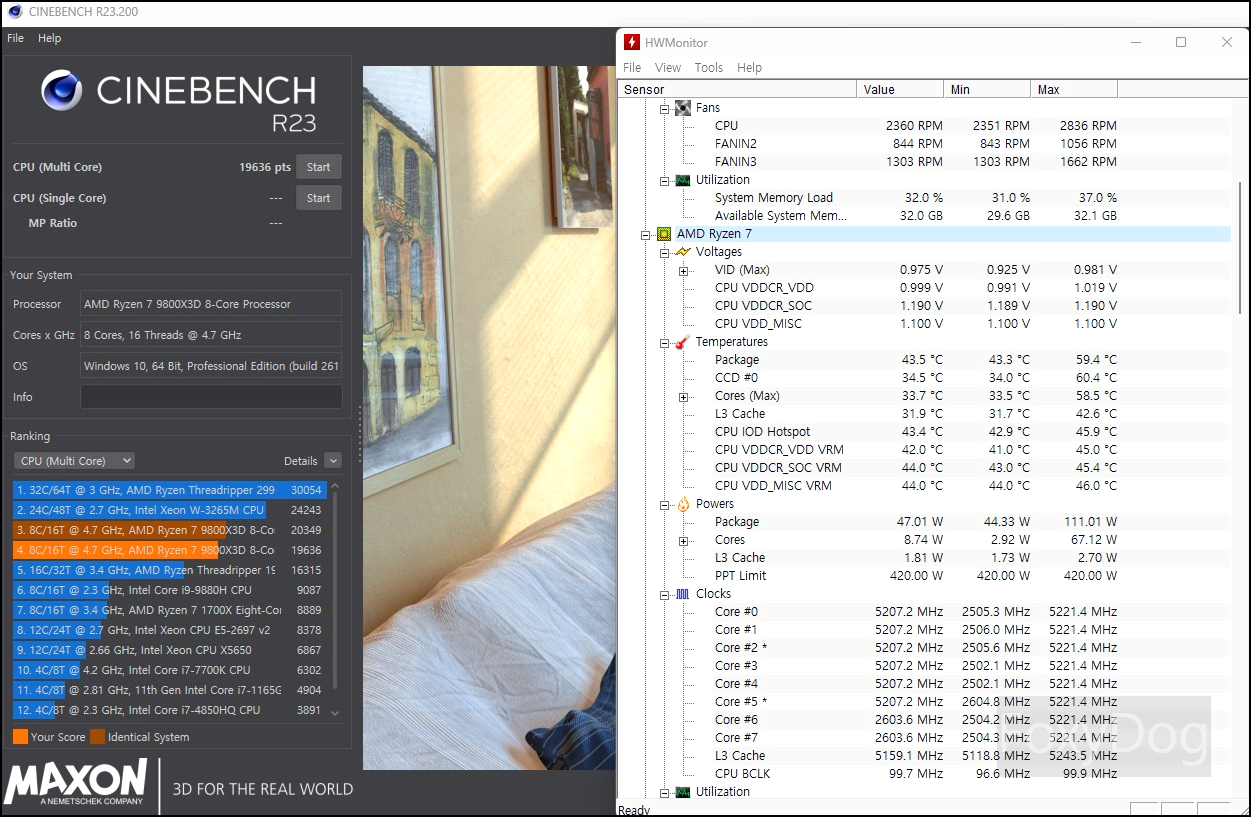This screenshot has width=1251, height=817.
Task: Expand the Cores power entry
Action: pos(684,541)
